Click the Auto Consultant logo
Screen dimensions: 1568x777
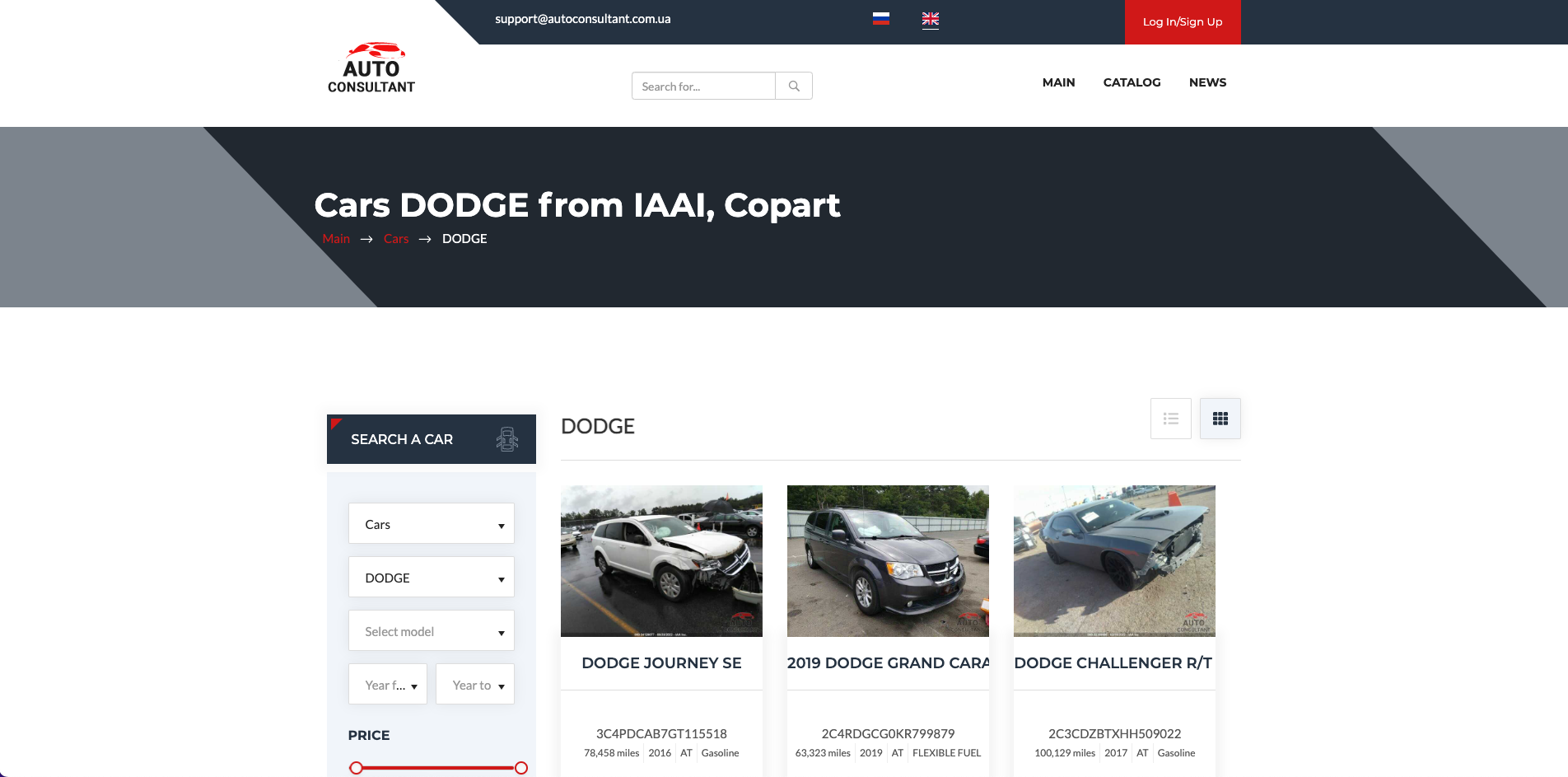click(x=371, y=66)
